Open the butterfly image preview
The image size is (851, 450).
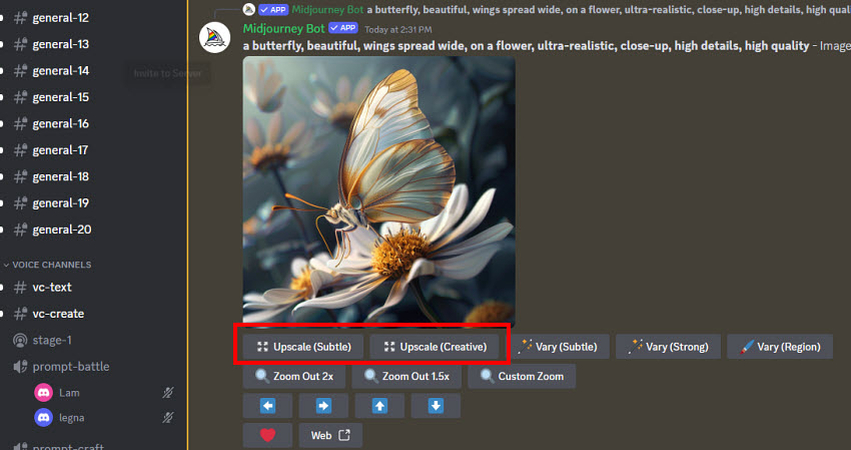379,192
